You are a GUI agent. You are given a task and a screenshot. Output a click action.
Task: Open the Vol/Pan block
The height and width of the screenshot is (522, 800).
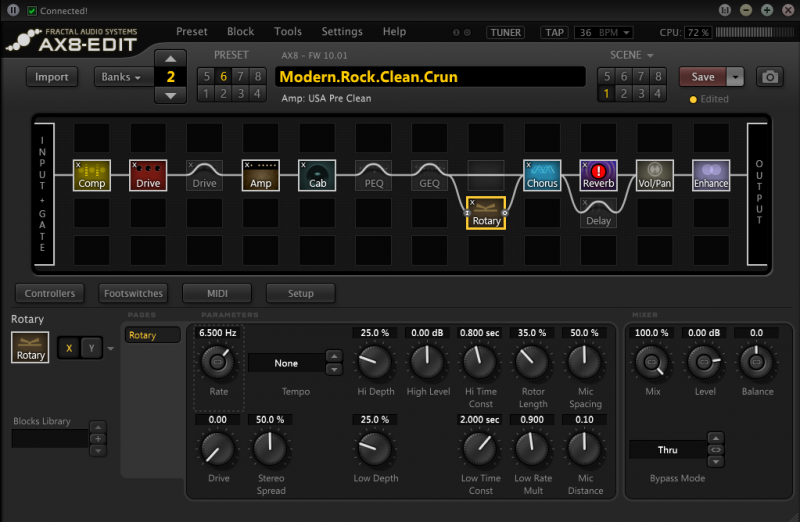point(655,174)
